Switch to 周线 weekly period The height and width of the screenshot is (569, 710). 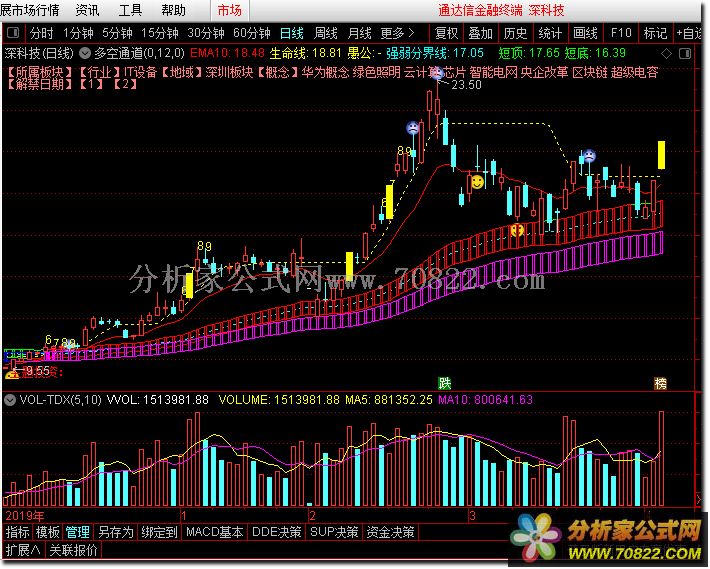pos(326,32)
